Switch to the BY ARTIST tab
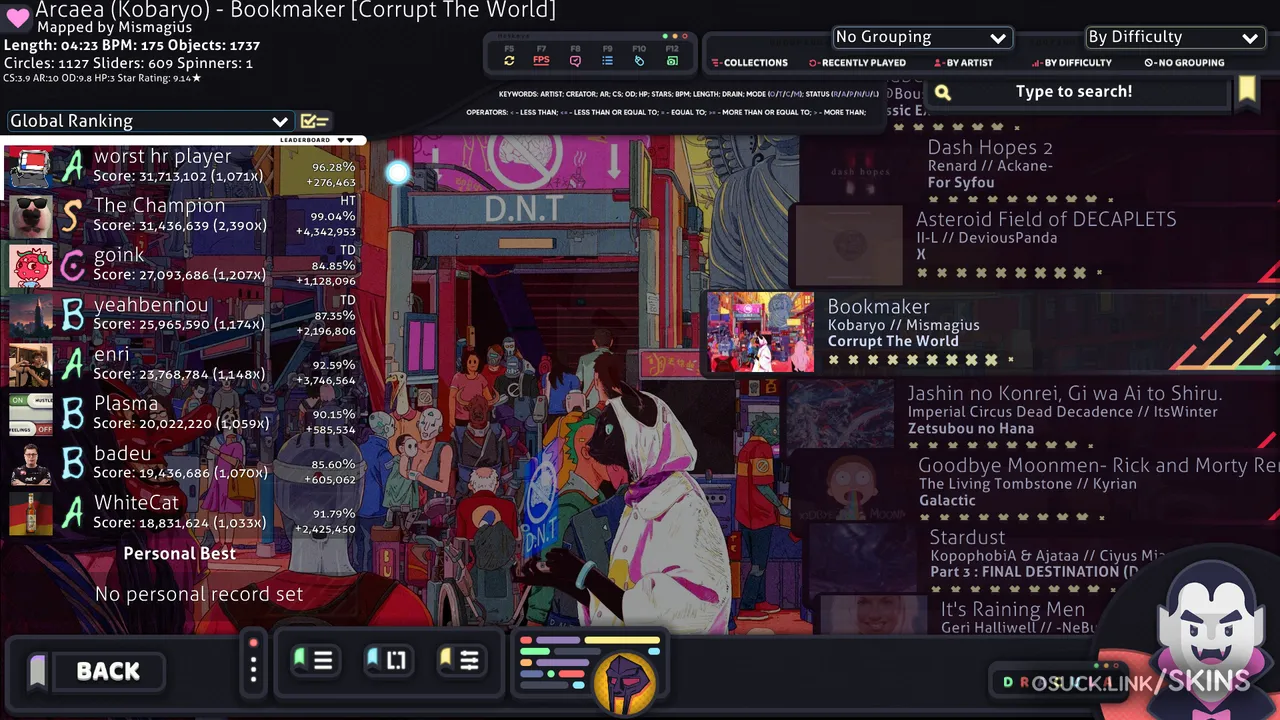The height and width of the screenshot is (720, 1280). coord(963,62)
